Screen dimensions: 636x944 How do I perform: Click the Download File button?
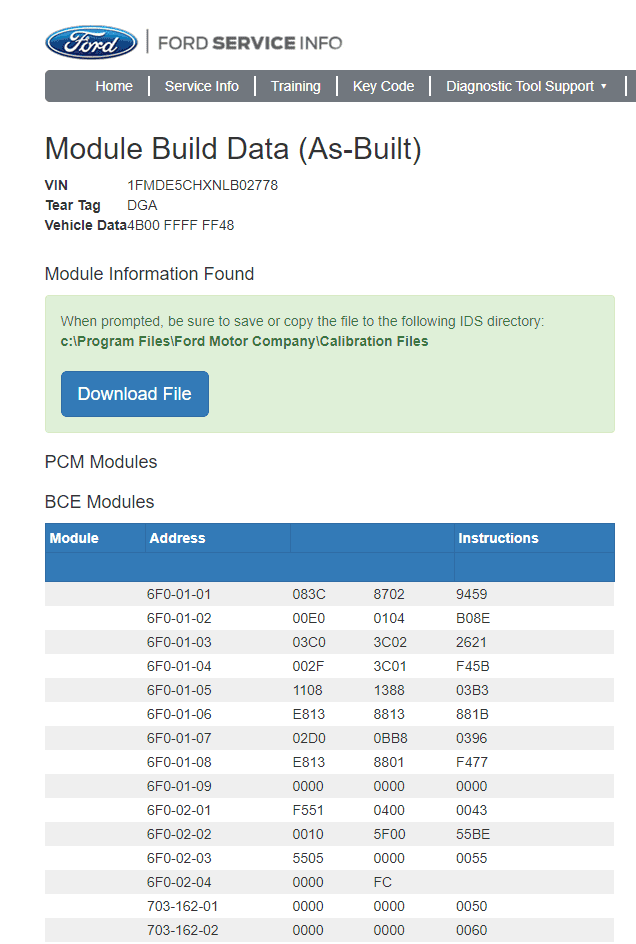pyautogui.click(x=135, y=394)
